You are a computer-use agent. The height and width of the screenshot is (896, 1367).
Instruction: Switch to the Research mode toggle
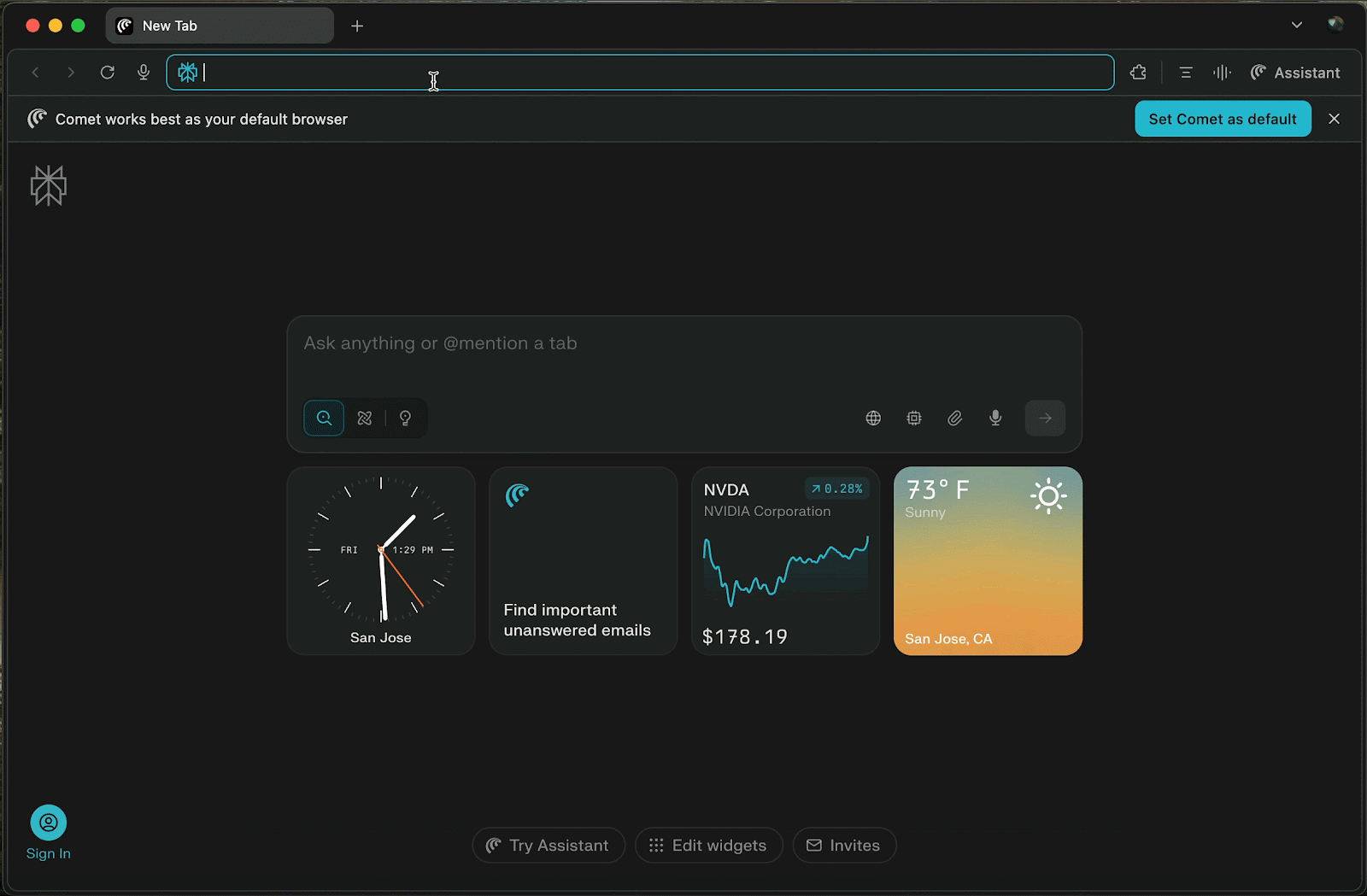365,418
